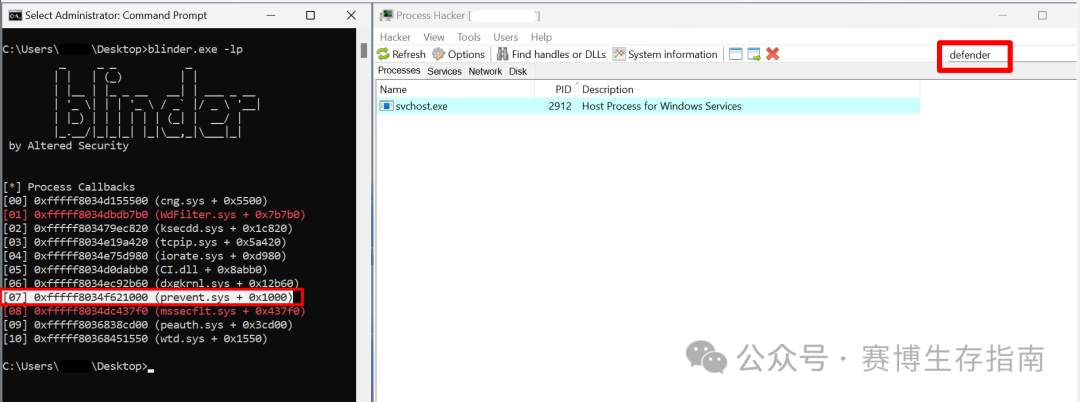The width and height of the screenshot is (1080, 402).
Task: Open System information window
Action: click(x=665, y=54)
